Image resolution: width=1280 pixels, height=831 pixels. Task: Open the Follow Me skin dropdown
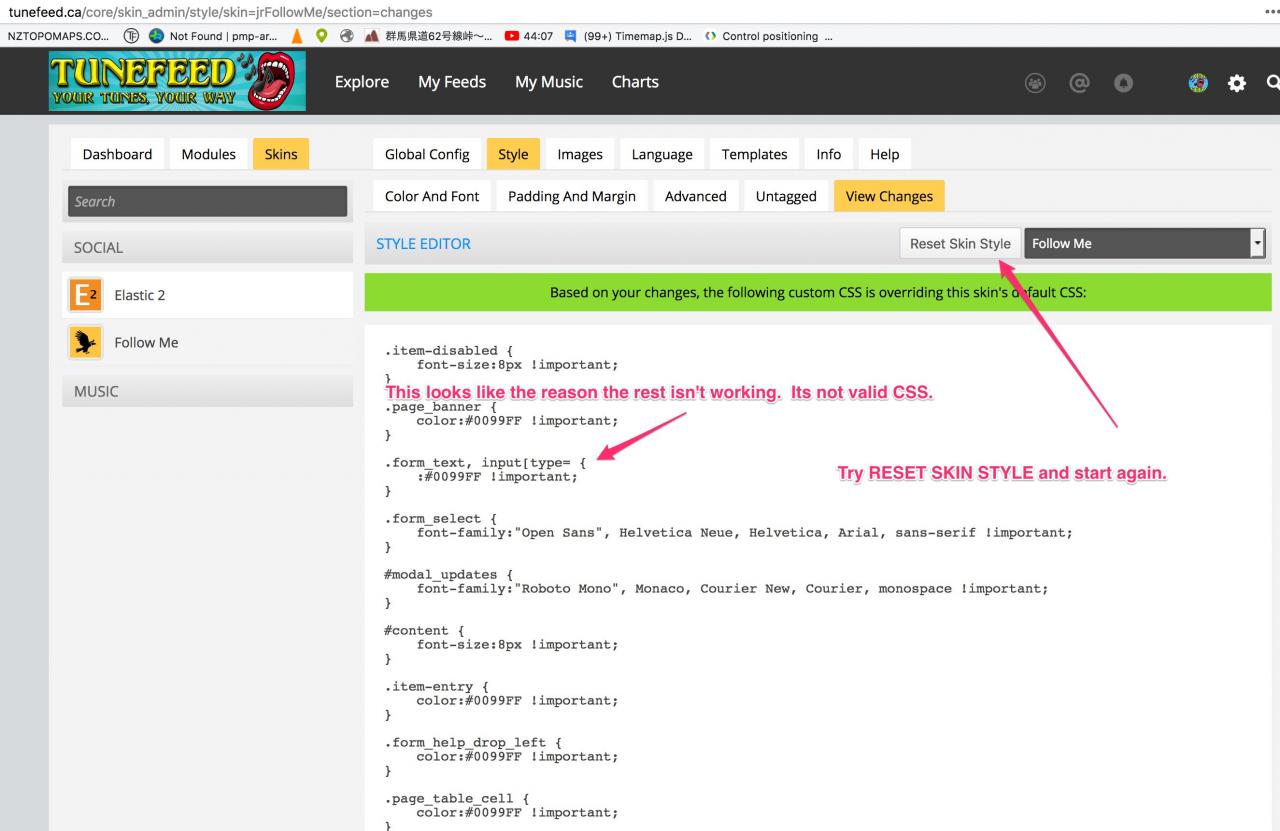[x=1144, y=243]
